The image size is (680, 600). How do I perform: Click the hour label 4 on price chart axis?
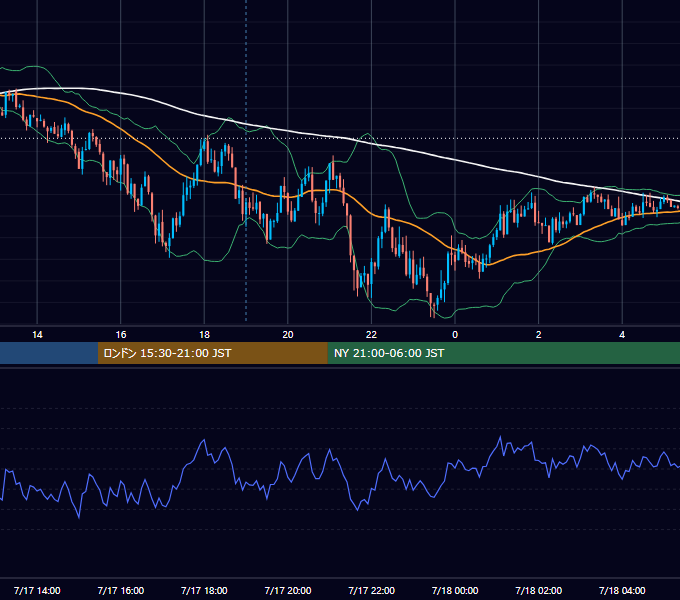tap(622, 335)
